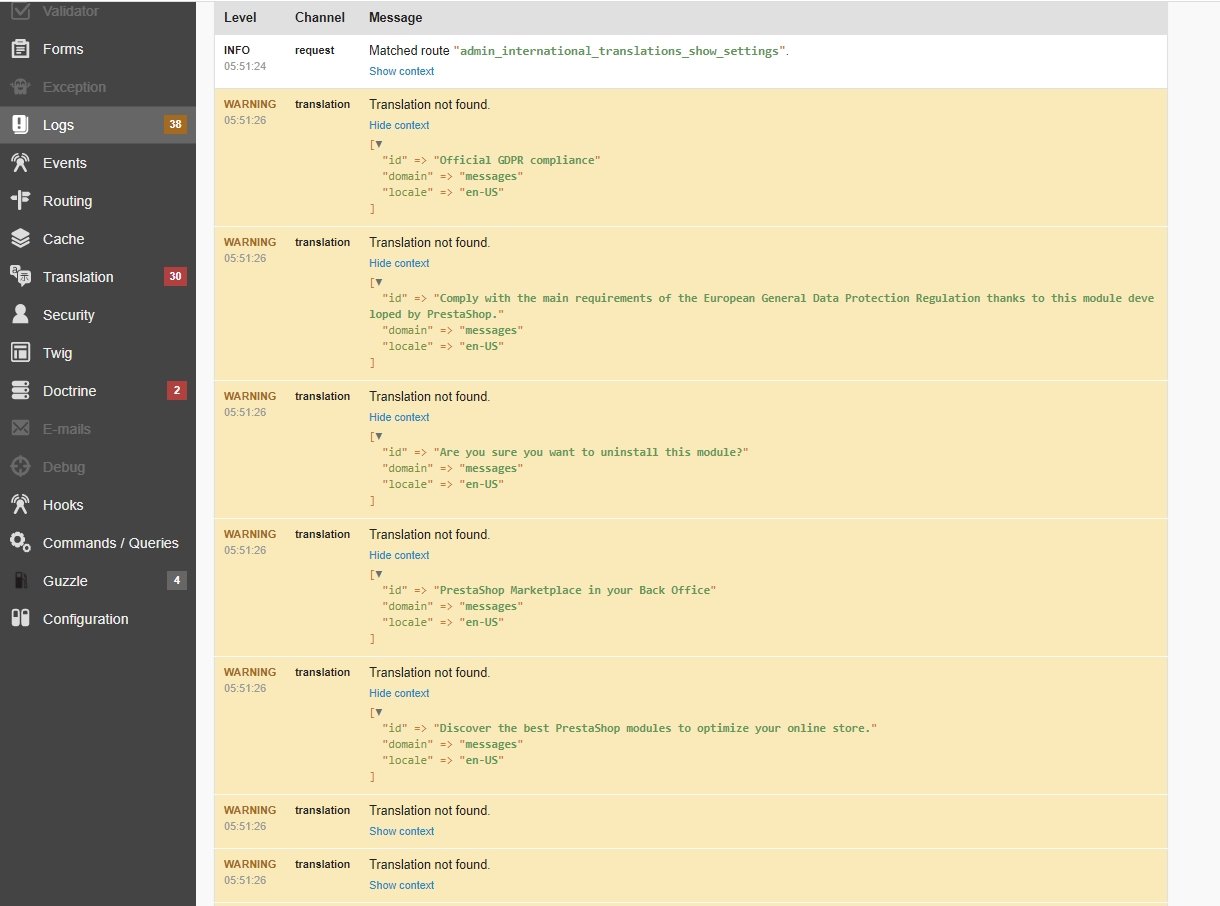This screenshot has height=906, width=1220.
Task: Click the Translation language icon
Action: (20, 277)
